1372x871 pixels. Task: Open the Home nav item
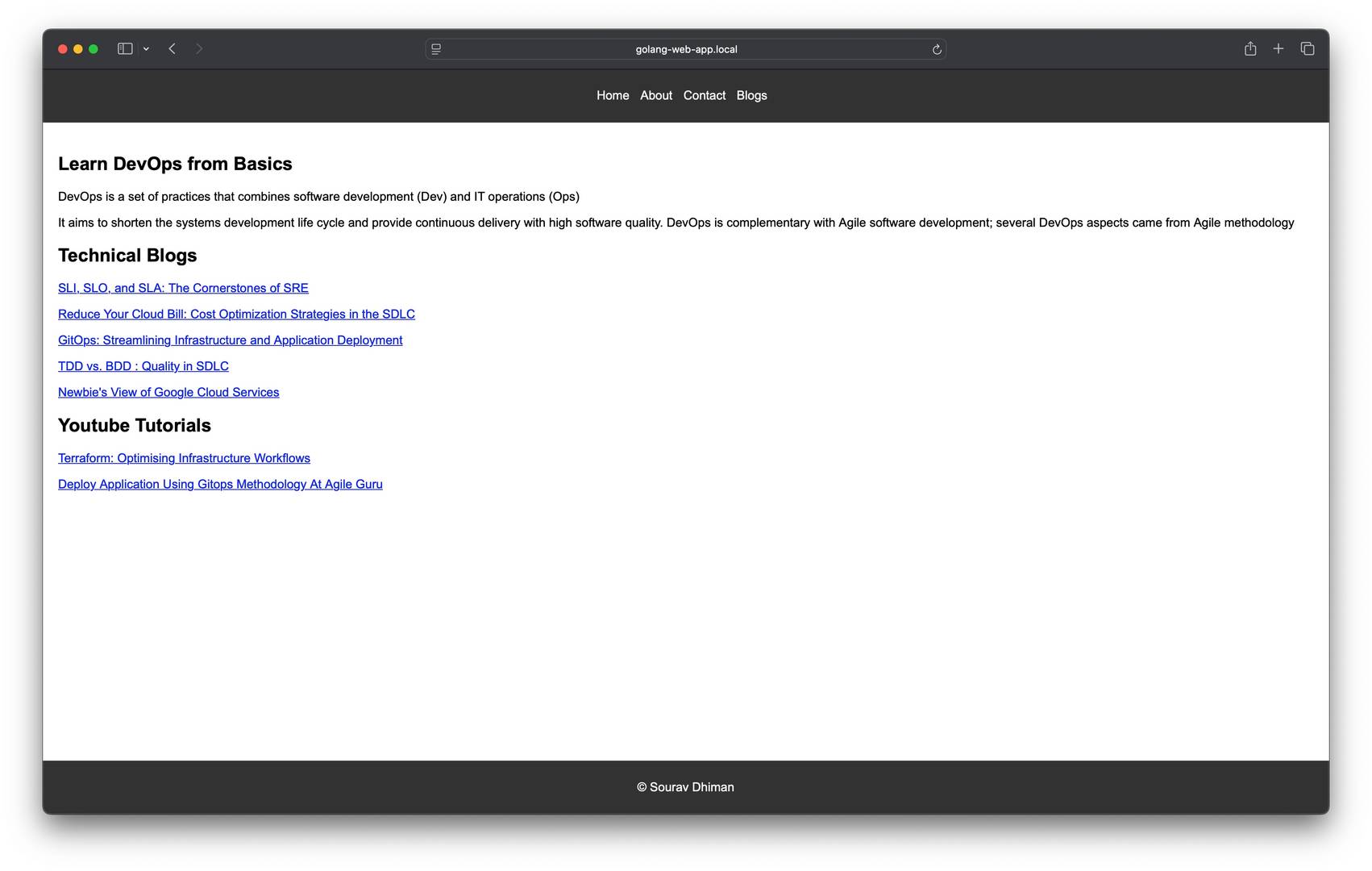tap(613, 95)
